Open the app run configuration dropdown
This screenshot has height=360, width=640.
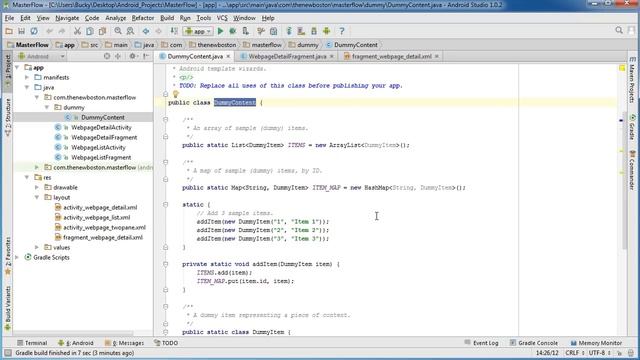click(x=198, y=31)
